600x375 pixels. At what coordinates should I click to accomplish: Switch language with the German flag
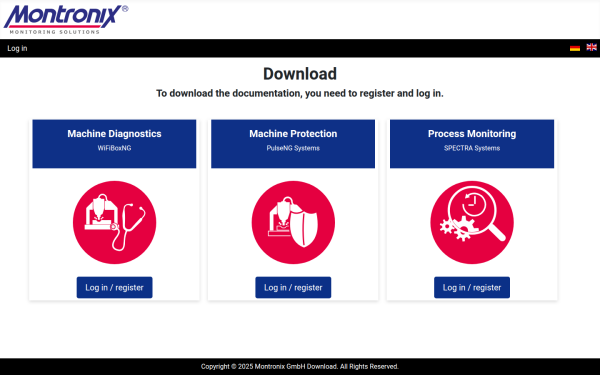tap(575, 48)
